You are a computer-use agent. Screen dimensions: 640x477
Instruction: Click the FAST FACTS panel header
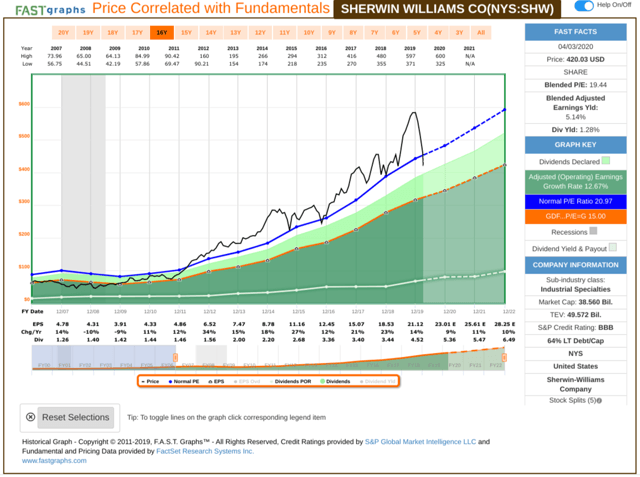pyautogui.click(x=576, y=32)
